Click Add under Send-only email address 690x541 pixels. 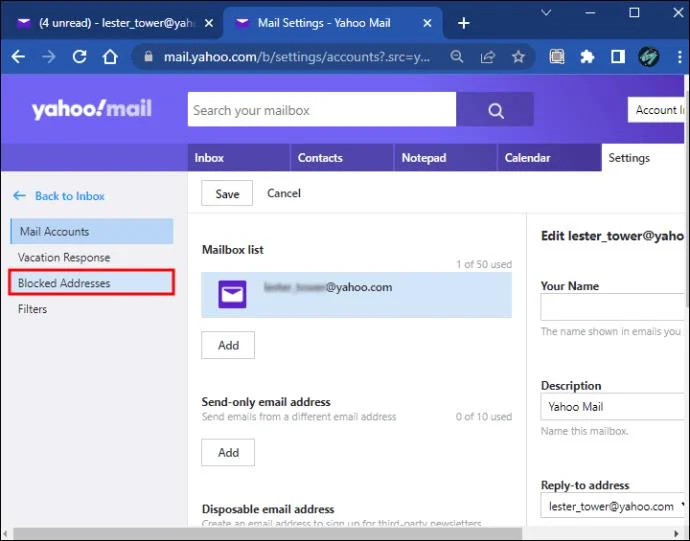tap(228, 452)
